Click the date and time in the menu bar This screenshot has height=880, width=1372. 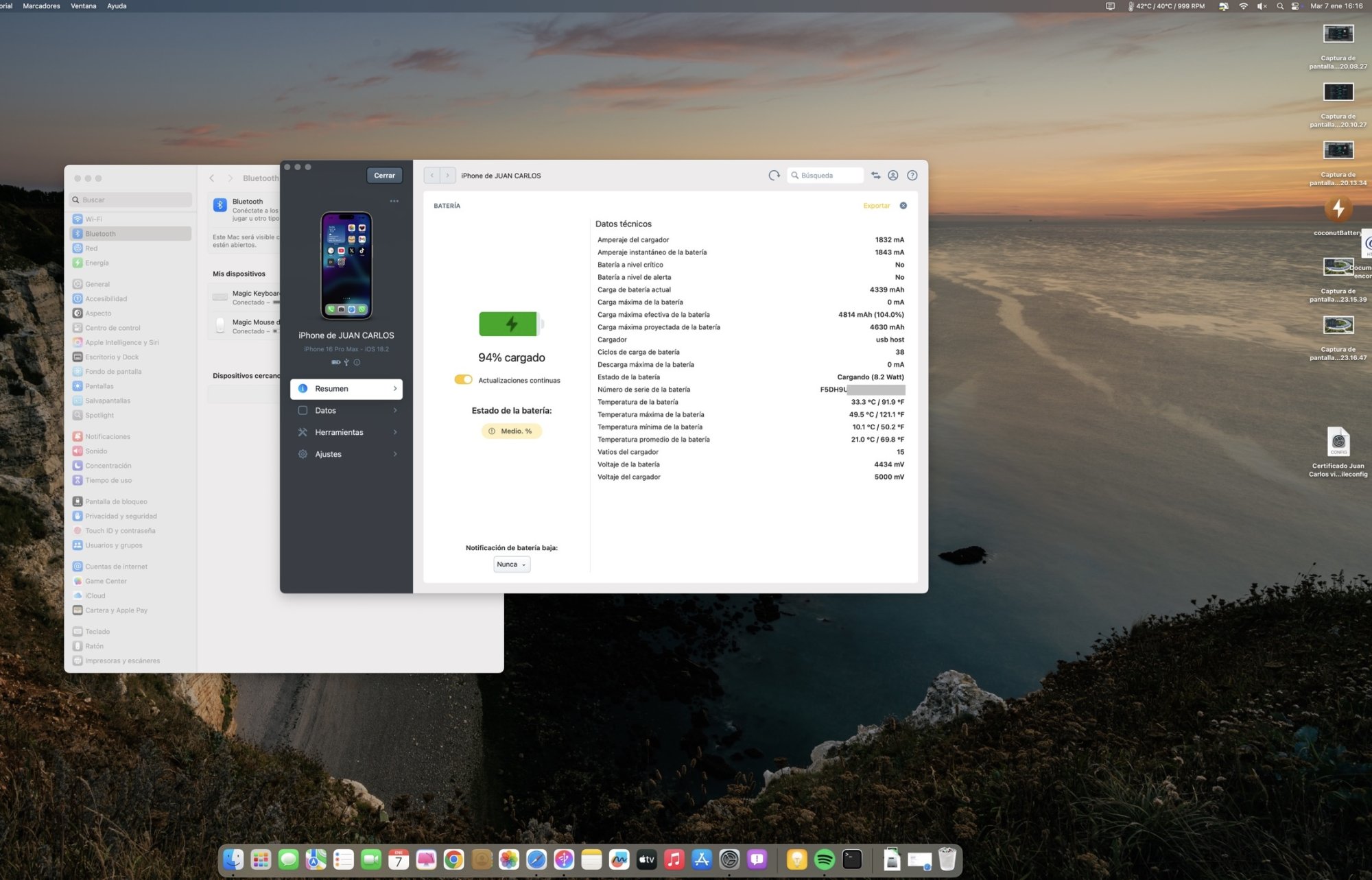[x=1336, y=6]
